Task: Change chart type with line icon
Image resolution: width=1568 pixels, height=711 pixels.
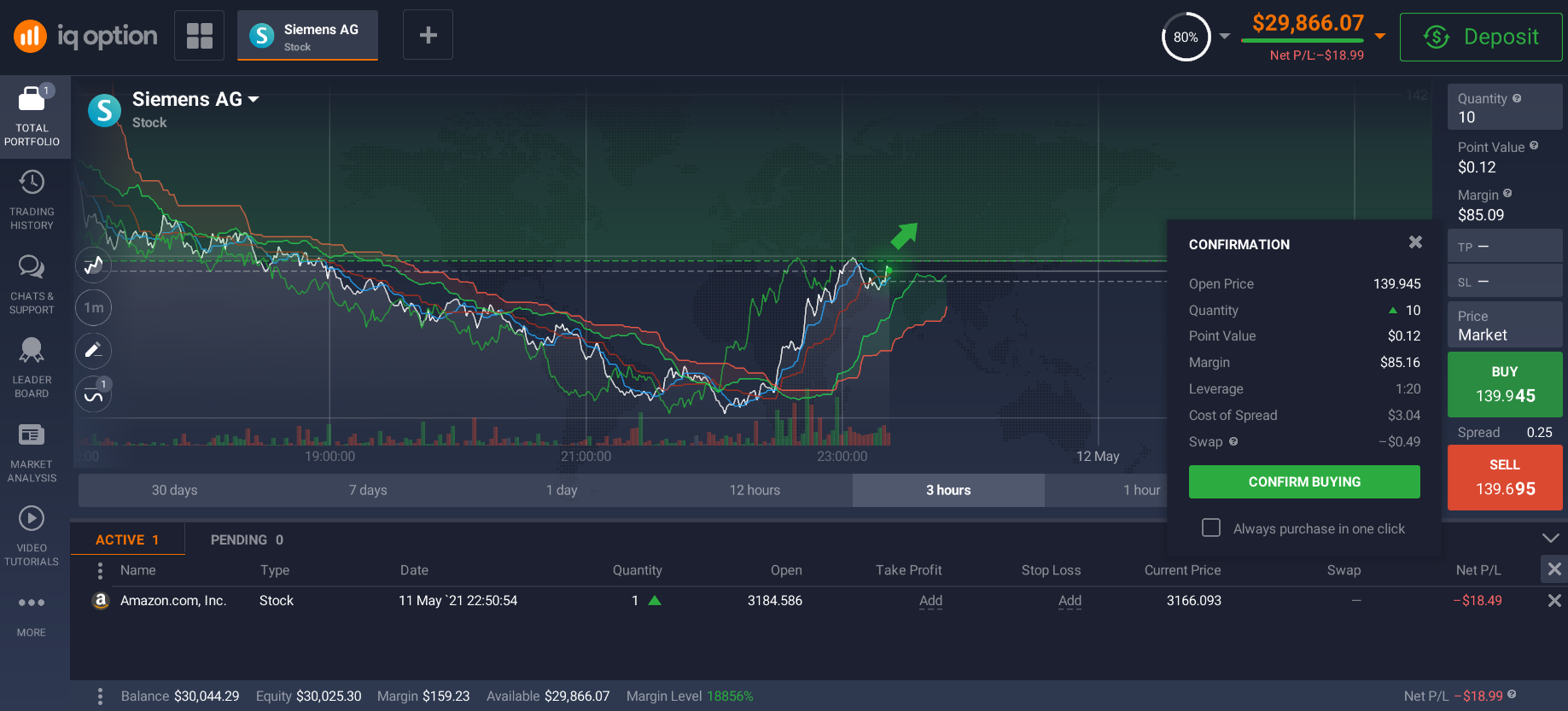Action: pyautogui.click(x=94, y=265)
